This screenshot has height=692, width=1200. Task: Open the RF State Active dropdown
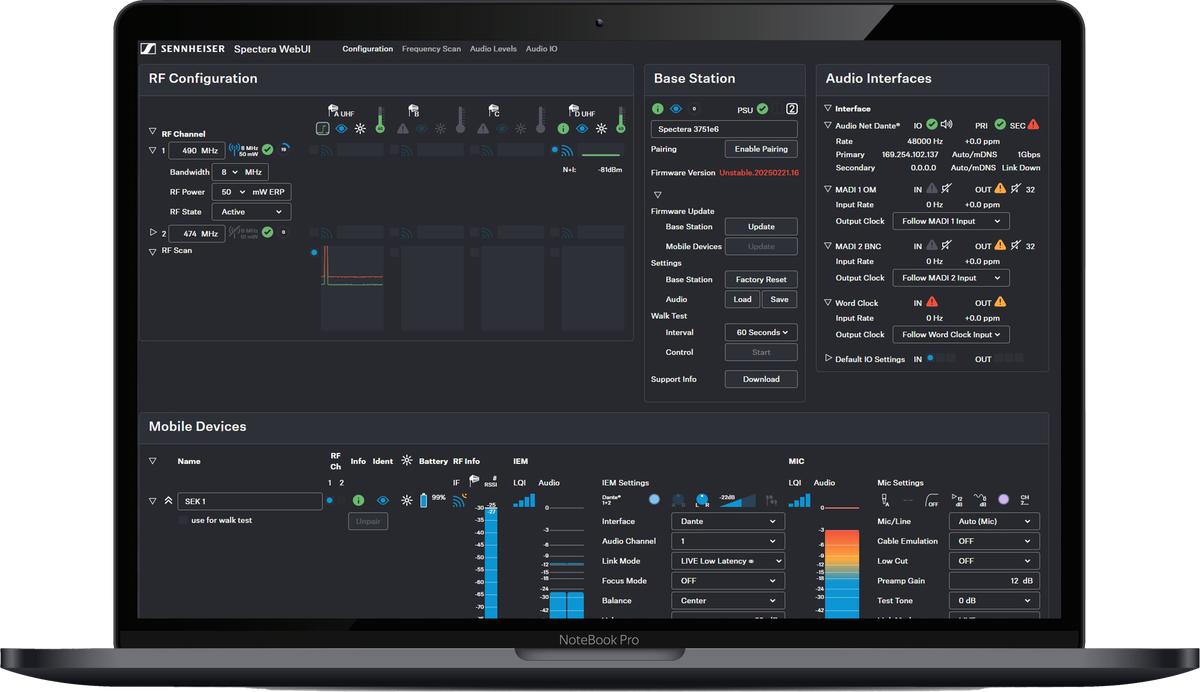251,212
